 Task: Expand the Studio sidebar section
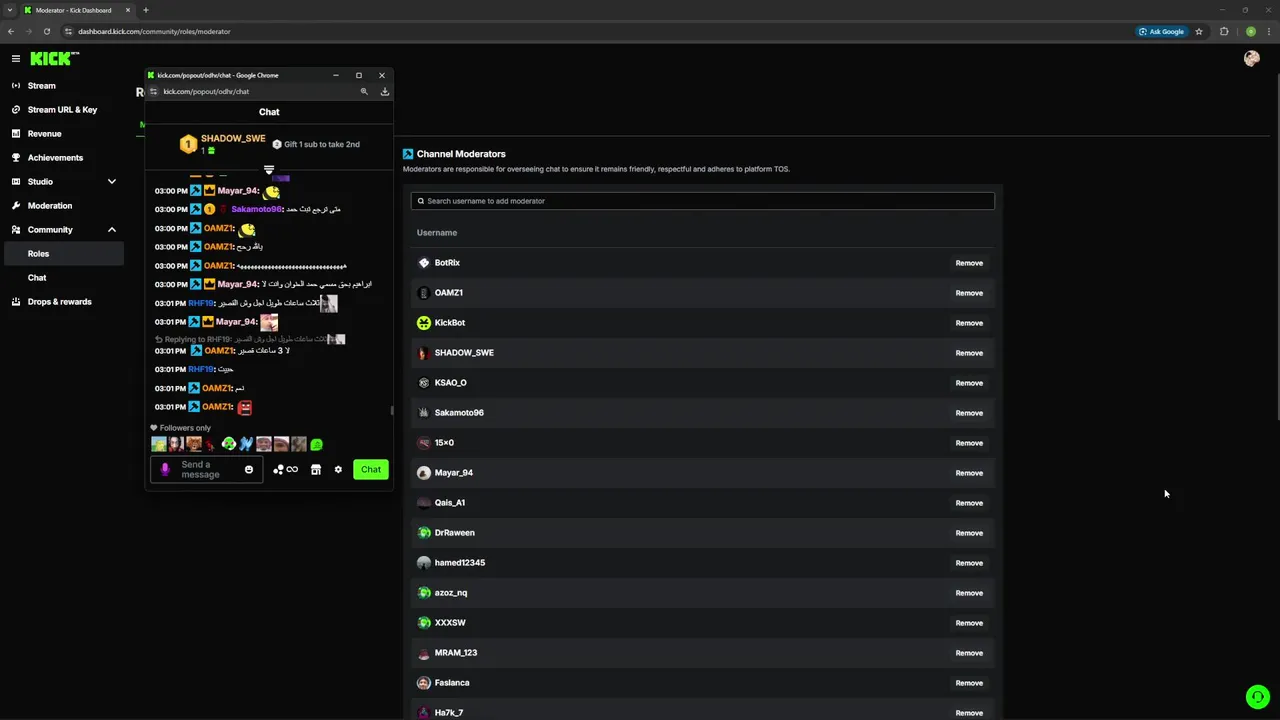[x=111, y=182]
